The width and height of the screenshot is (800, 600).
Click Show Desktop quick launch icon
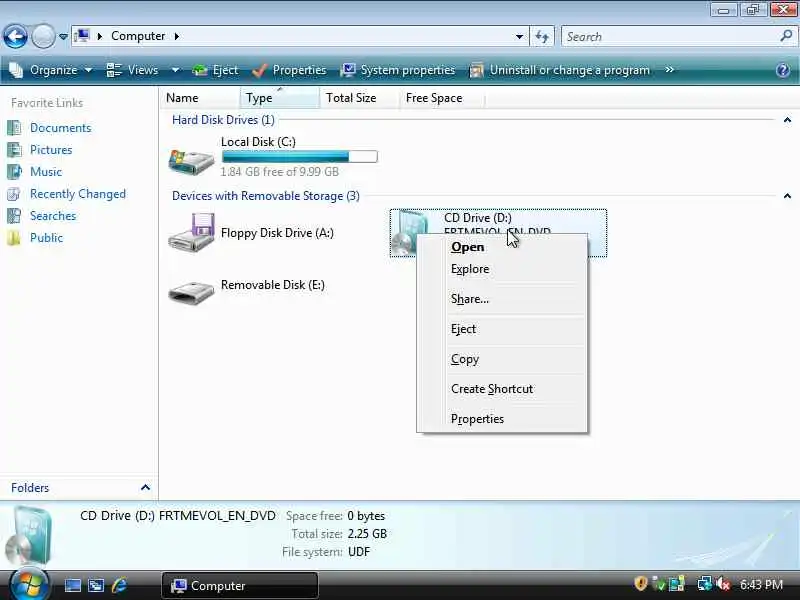point(72,585)
